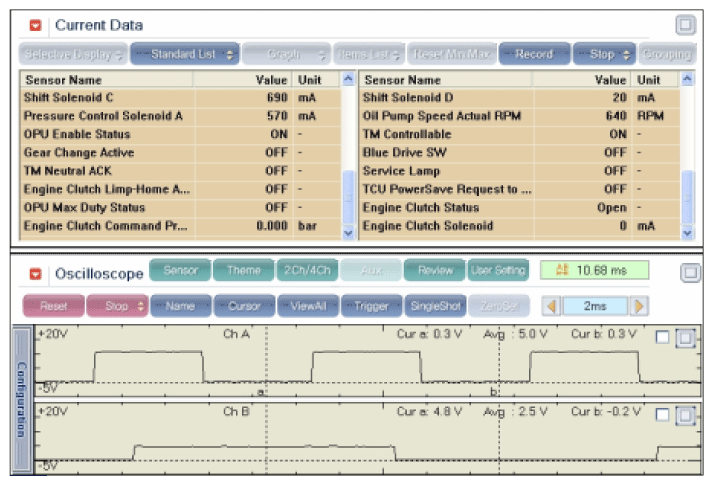The height and width of the screenshot is (485, 713).
Task: Expand the Ch A waveform view icon
Action: [685, 338]
